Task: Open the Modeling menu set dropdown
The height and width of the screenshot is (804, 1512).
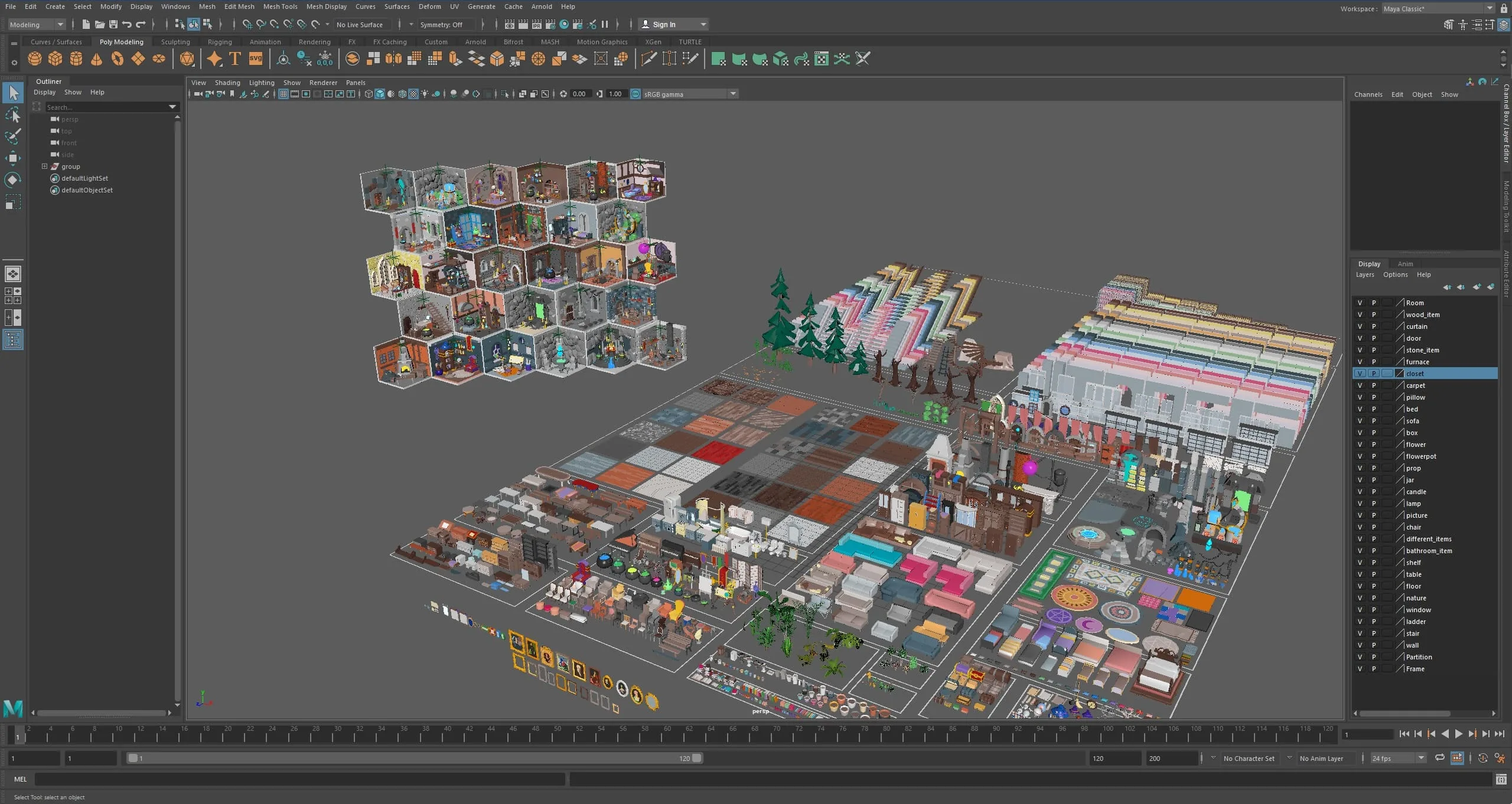Action: pos(37,24)
